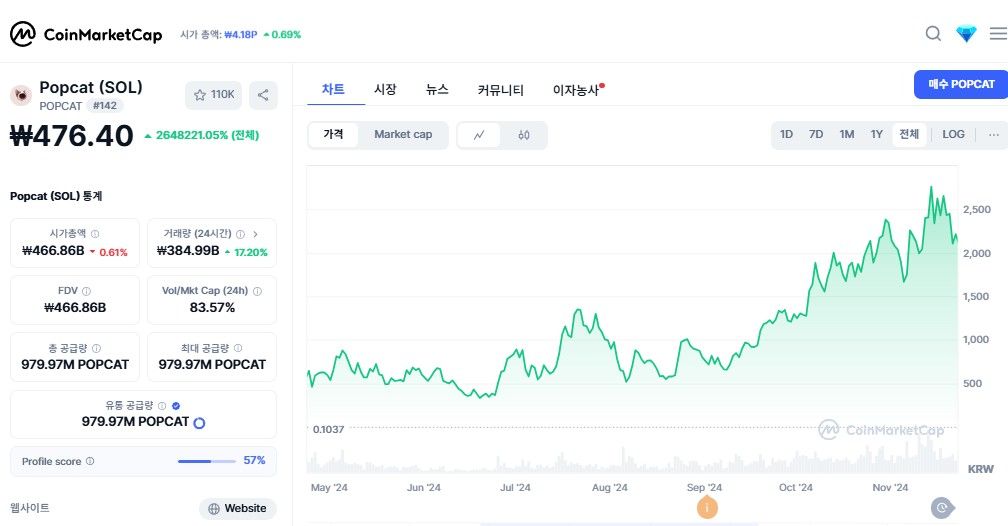Click the orange marker on the Sep '24 timeline
The image size is (1008, 526).
pos(707,508)
